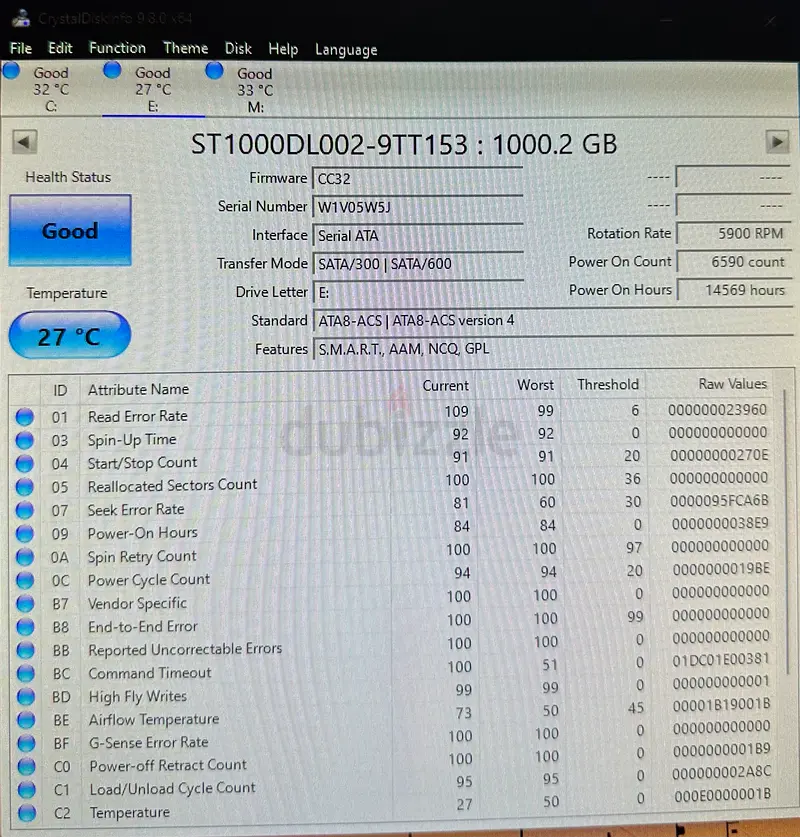Click the status icon for G-Sense Error Rate
Image resolution: width=800 pixels, height=837 pixels.
point(26,743)
